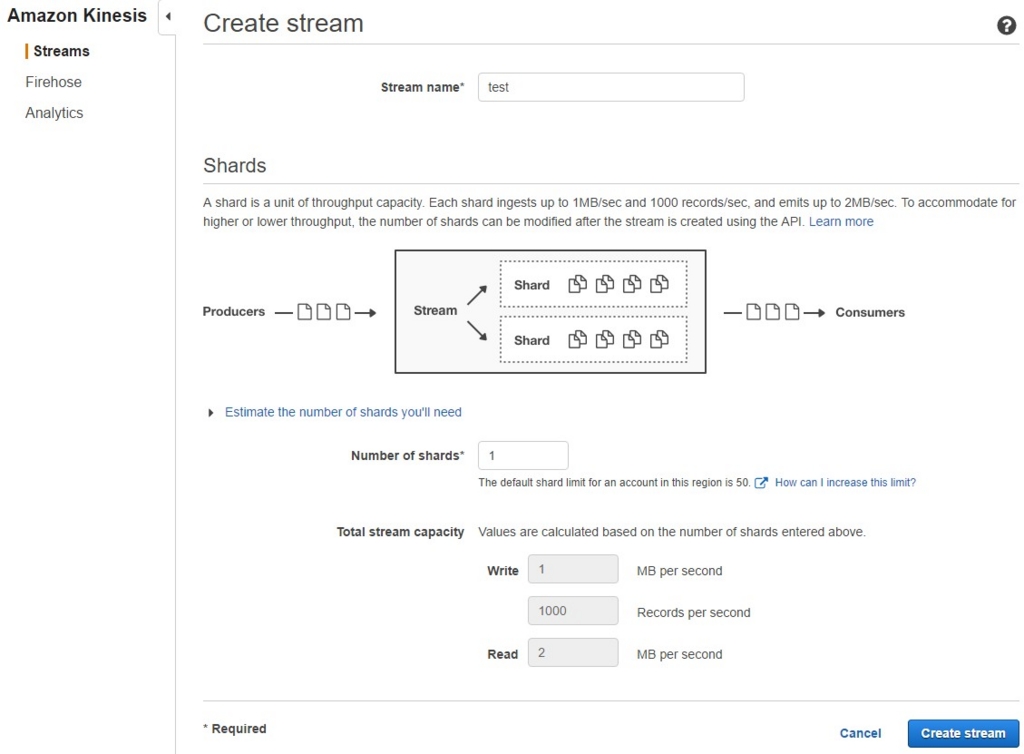1024x754 pixels.
Task: Follow the Learn more link about shards
Action: coord(840,221)
